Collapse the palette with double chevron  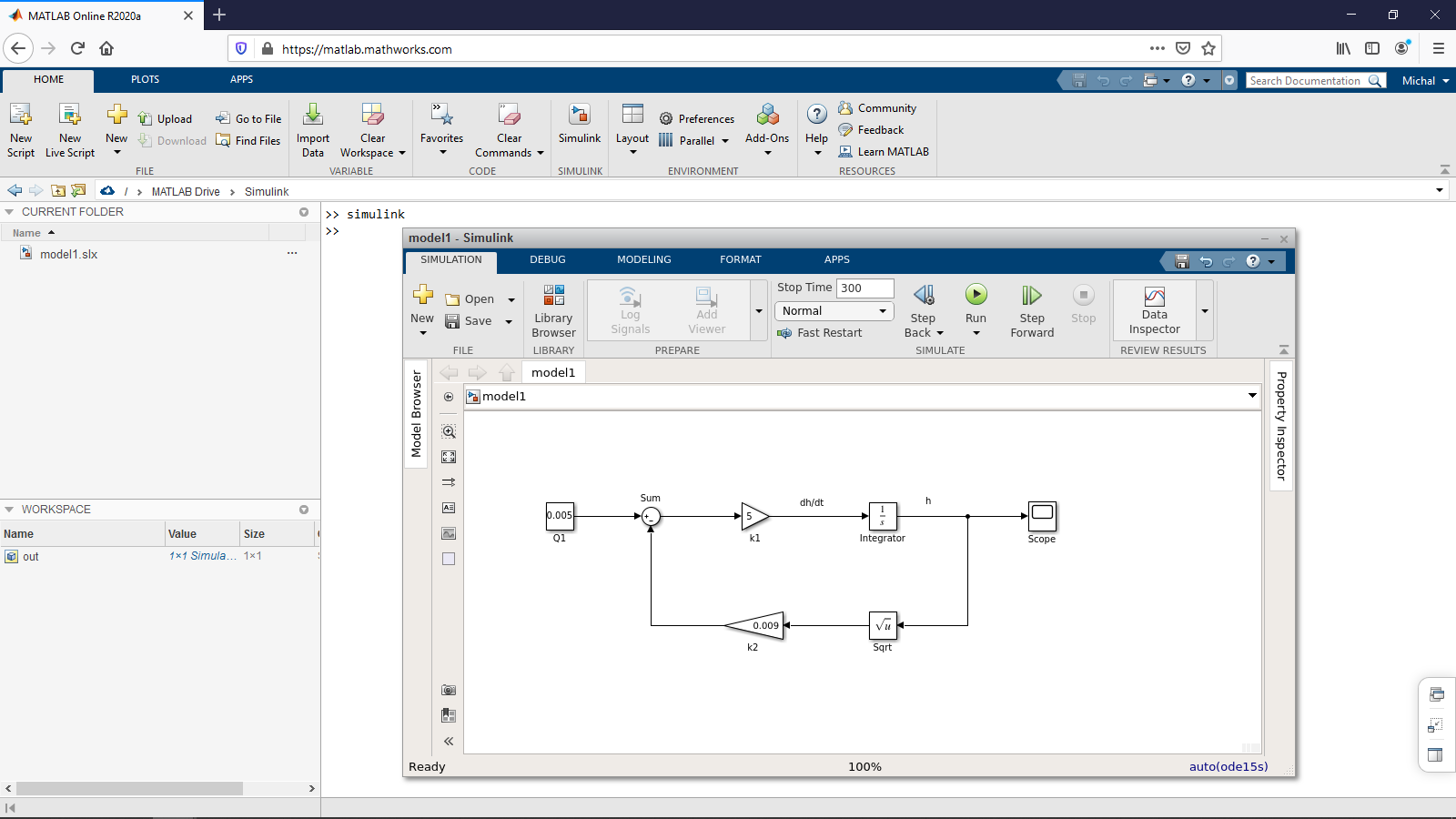click(449, 741)
